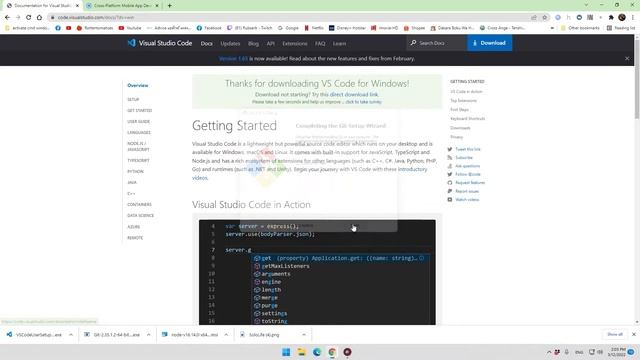Expand REMOTE in the docs sidebar

point(135,238)
